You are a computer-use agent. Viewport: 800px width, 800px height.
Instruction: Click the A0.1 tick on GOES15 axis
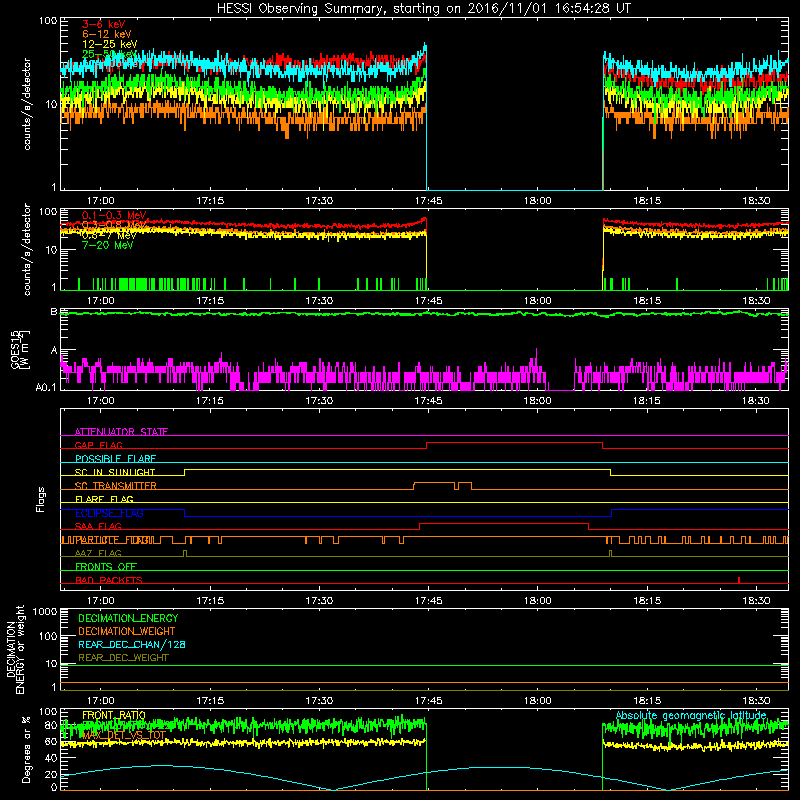(x=46, y=388)
